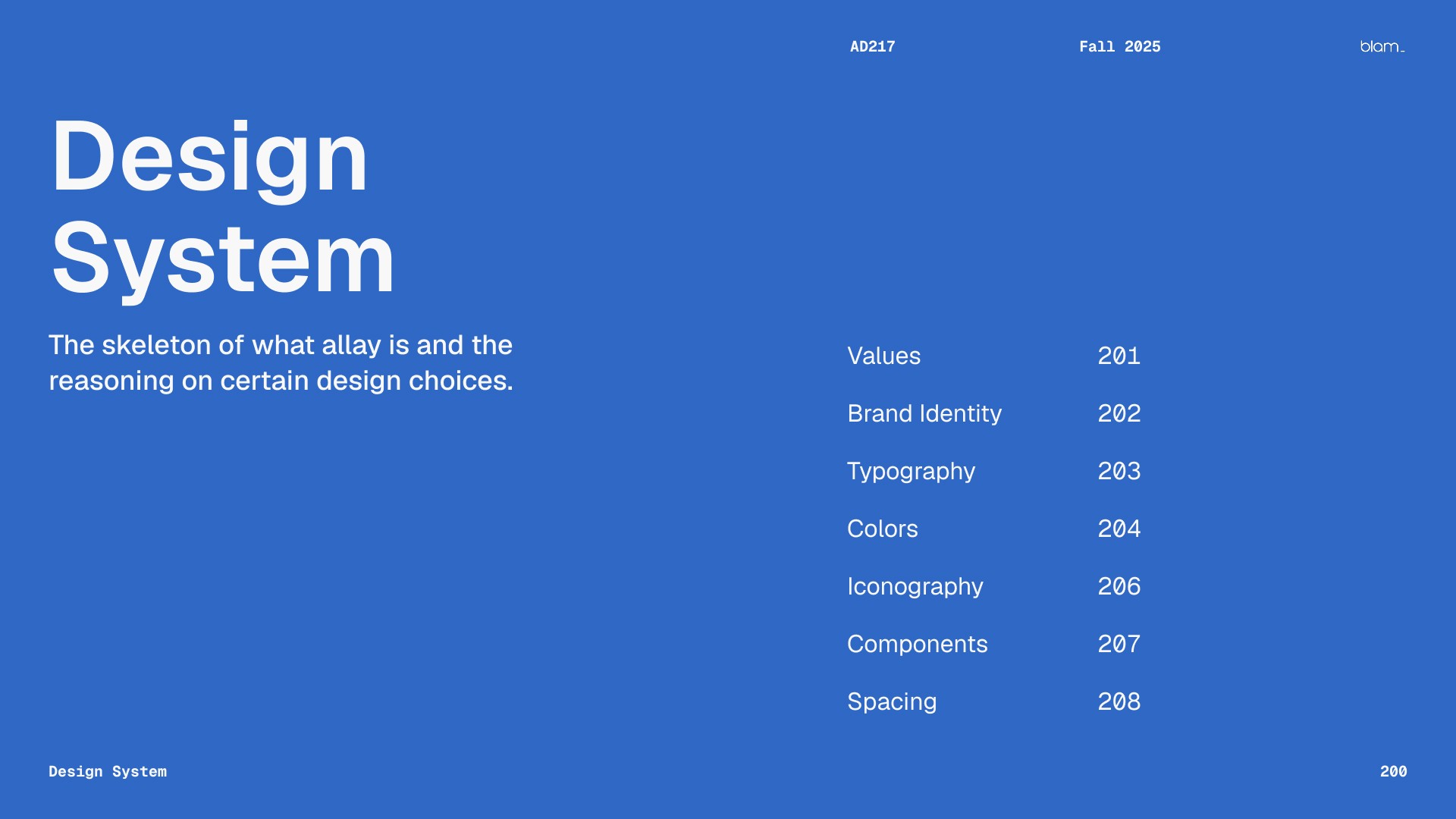Click page number 208 beside Spacing
1456x819 pixels.
click(1119, 701)
